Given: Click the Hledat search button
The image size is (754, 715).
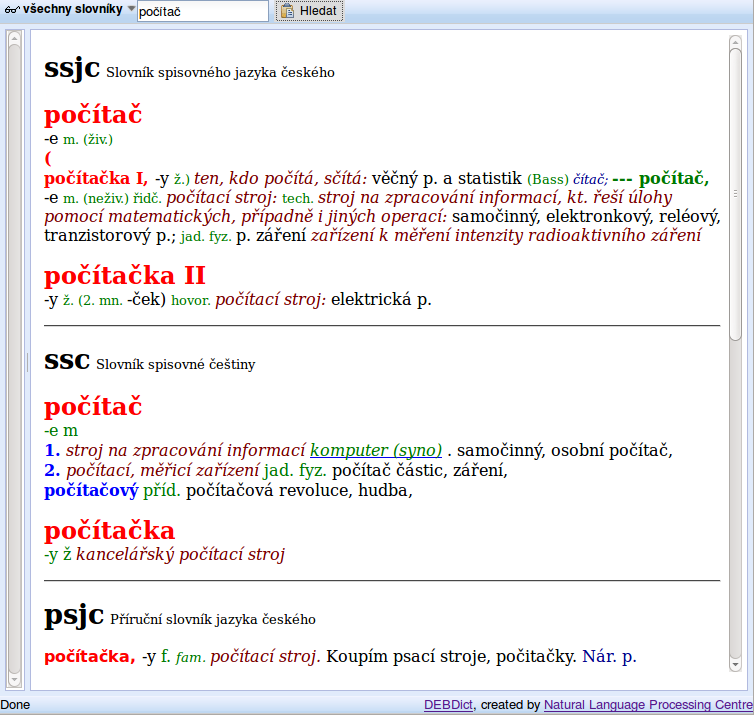Looking at the screenshot, I should tap(309, 11).
